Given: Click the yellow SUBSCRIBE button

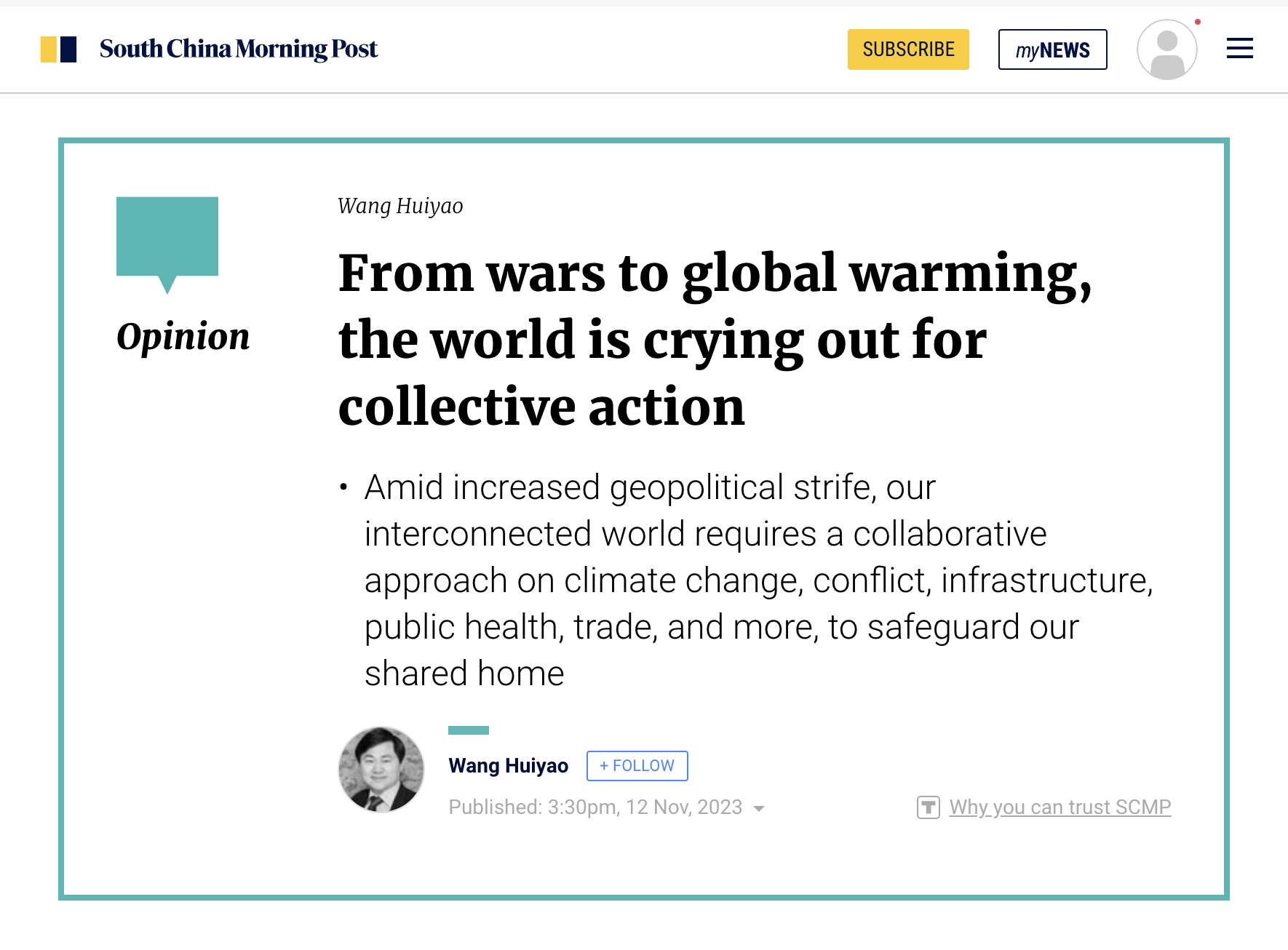Looking at the screenshot, I should (908, 49).
